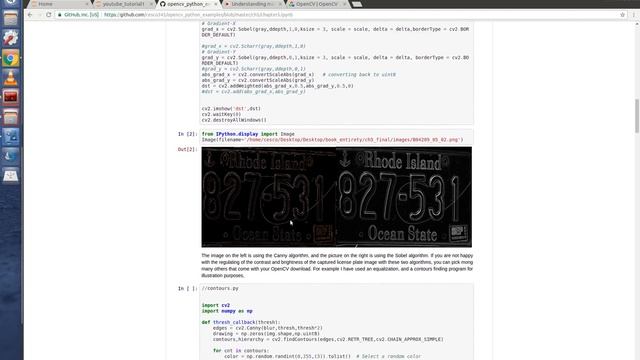
Task: Close the opencv_python GitHub tab
Action: coord(216,4)
